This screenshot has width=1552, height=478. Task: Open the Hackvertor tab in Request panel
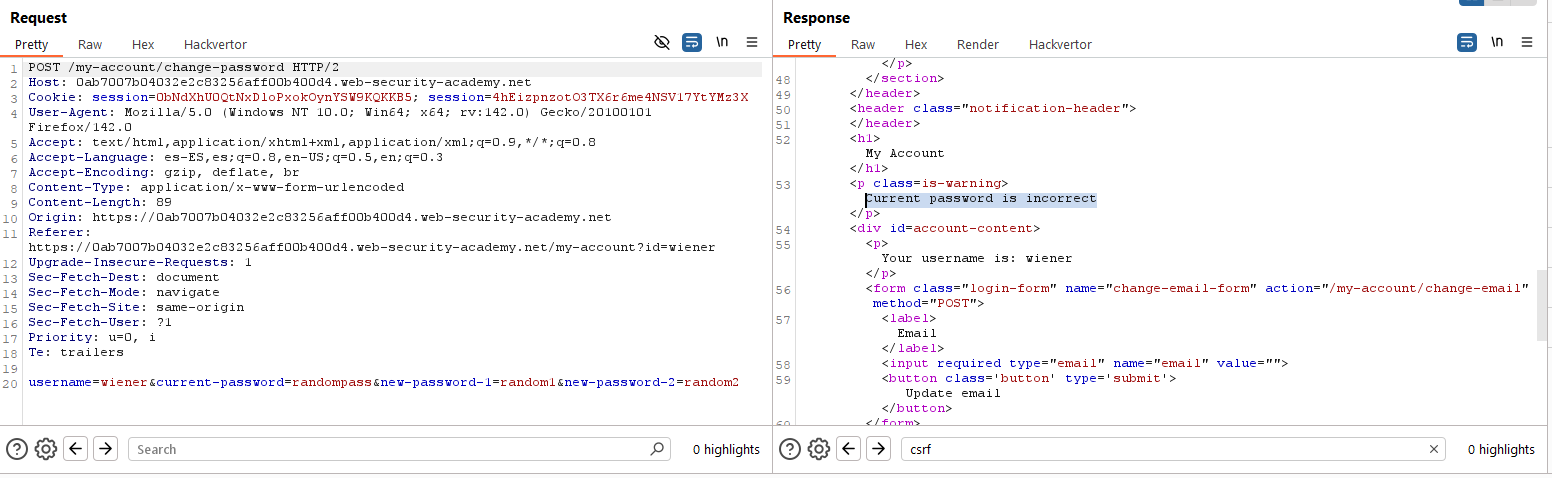click(215, 44)
